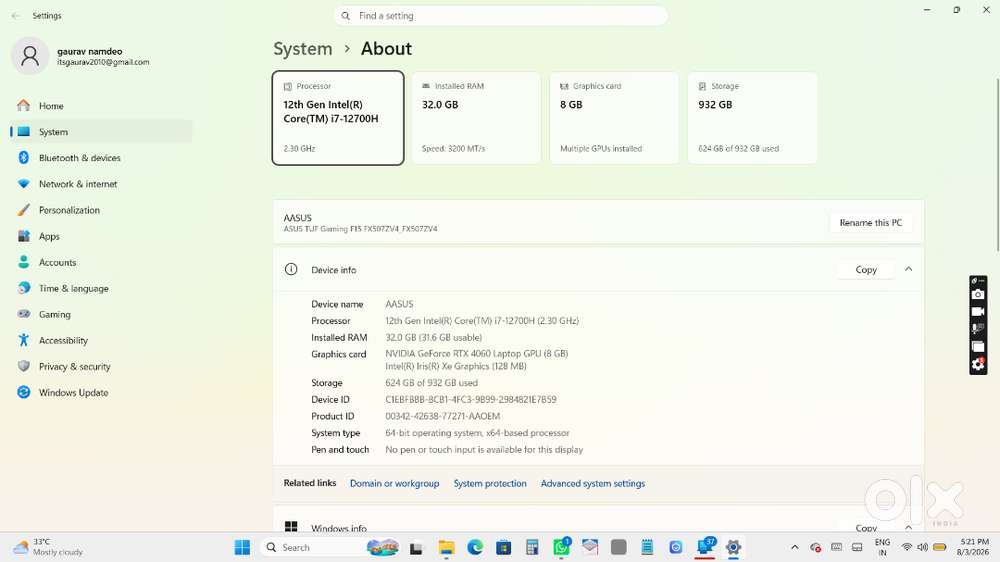Screen dimensions: 1000x562
Task: Open the clock showing 5:21 PM
Action: 974,547
